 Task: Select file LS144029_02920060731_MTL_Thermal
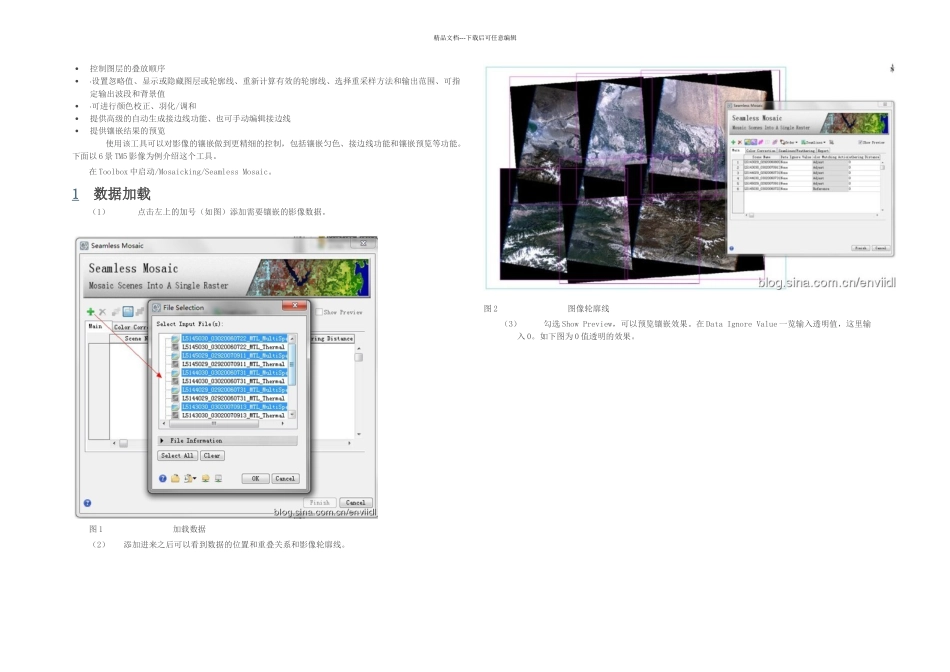click(x=233, y=398)
